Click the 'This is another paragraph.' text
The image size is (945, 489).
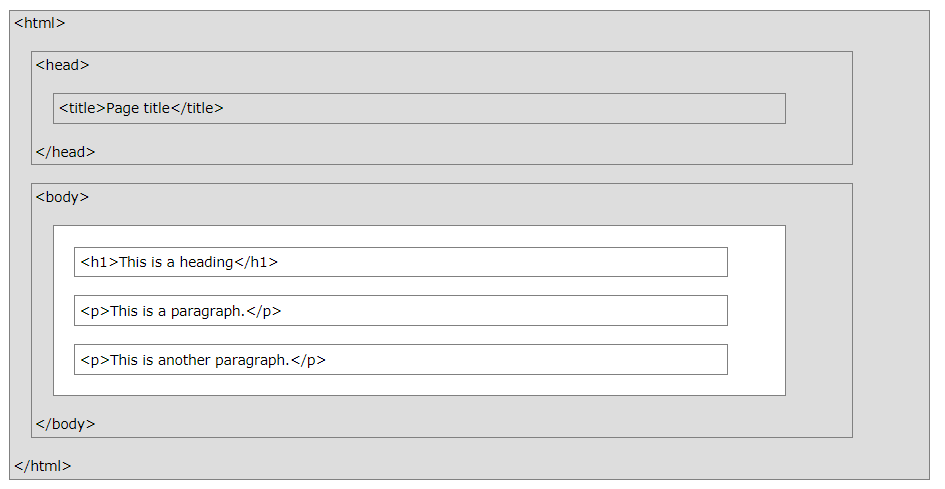199,360
